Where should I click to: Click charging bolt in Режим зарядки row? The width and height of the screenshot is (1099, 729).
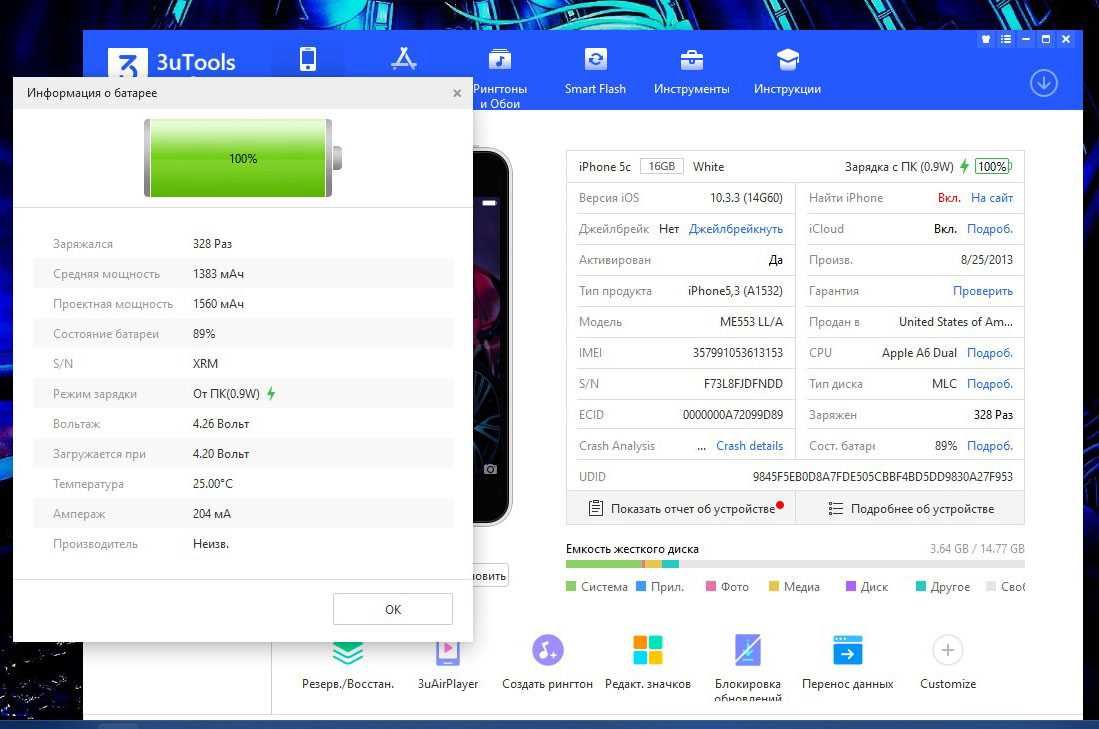[271, 393]
